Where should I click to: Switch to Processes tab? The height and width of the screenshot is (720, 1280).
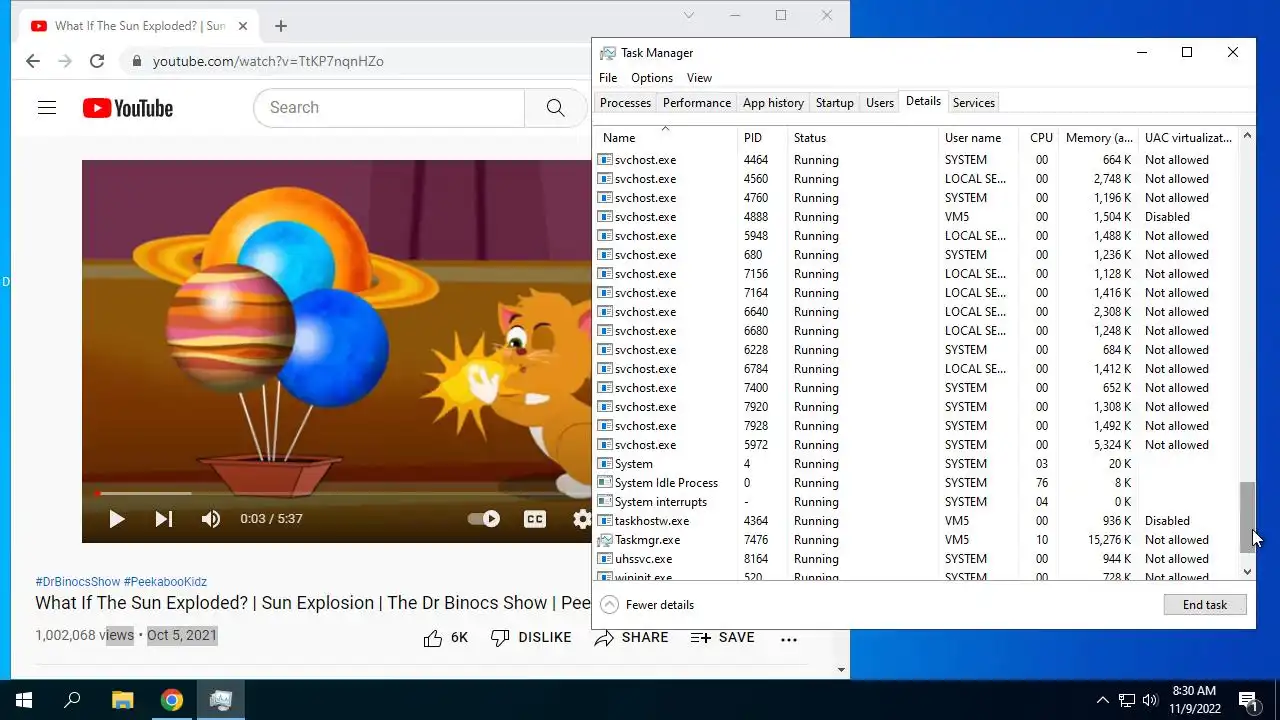(x=625, y=103)
